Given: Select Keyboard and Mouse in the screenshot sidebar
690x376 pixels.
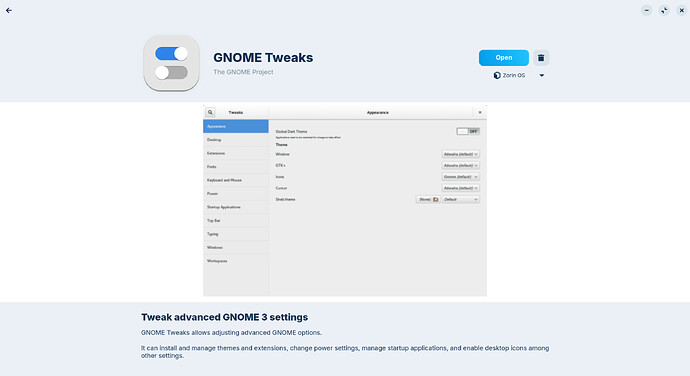Looking at the screenshot, I should (x=236, y=180).
